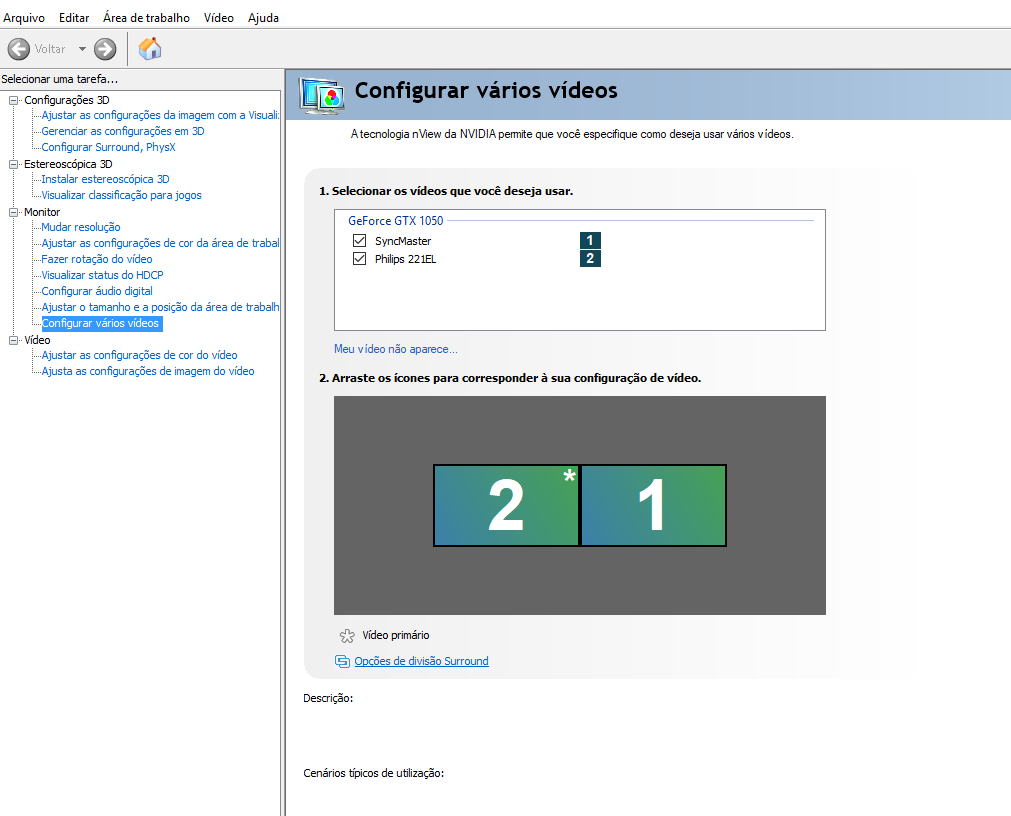Screen dimensions: 1011x816
Task: Open the Home page icon
Action: 150,49
